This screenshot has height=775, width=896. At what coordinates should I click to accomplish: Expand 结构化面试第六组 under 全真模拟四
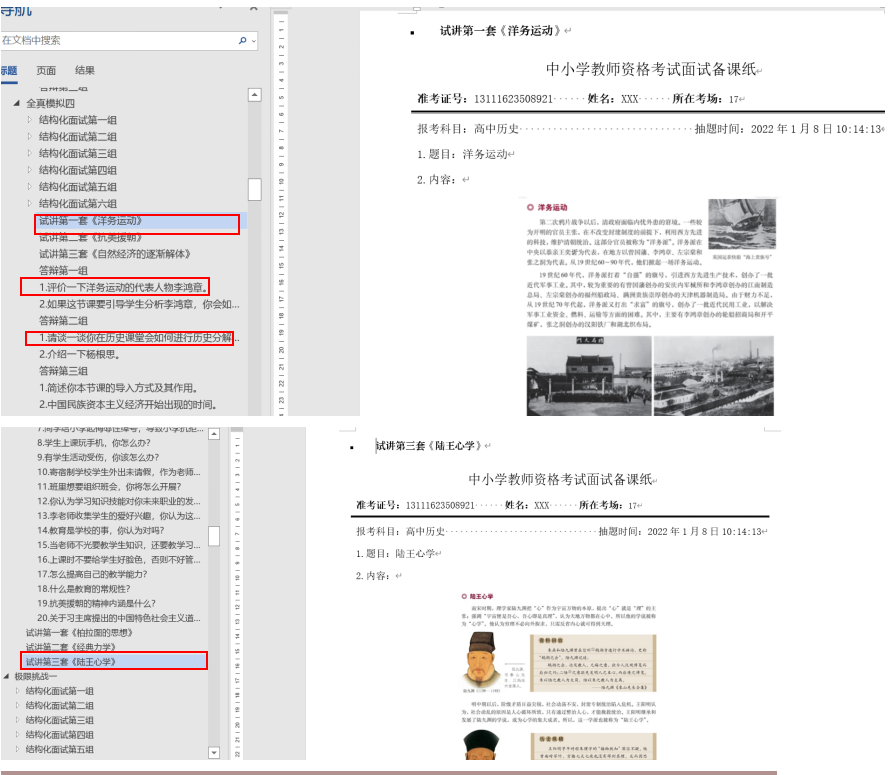tap(29, 204)
